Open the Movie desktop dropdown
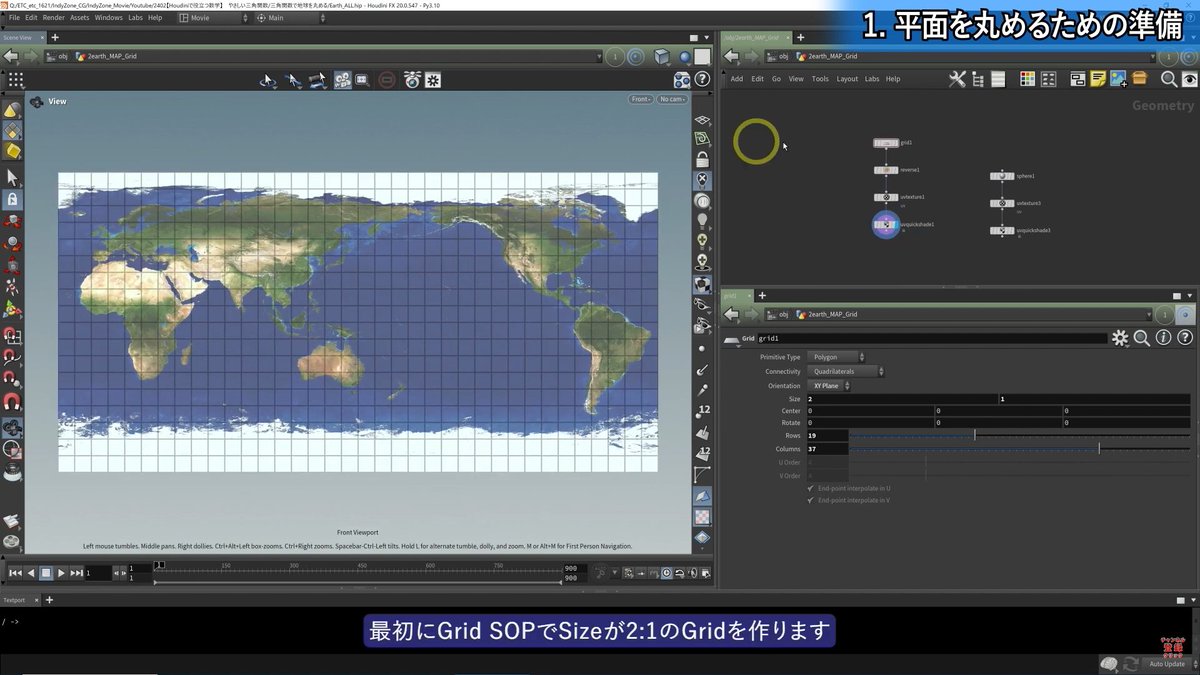The width and height of the screenshot is (1200, 675). coord(211,17)
